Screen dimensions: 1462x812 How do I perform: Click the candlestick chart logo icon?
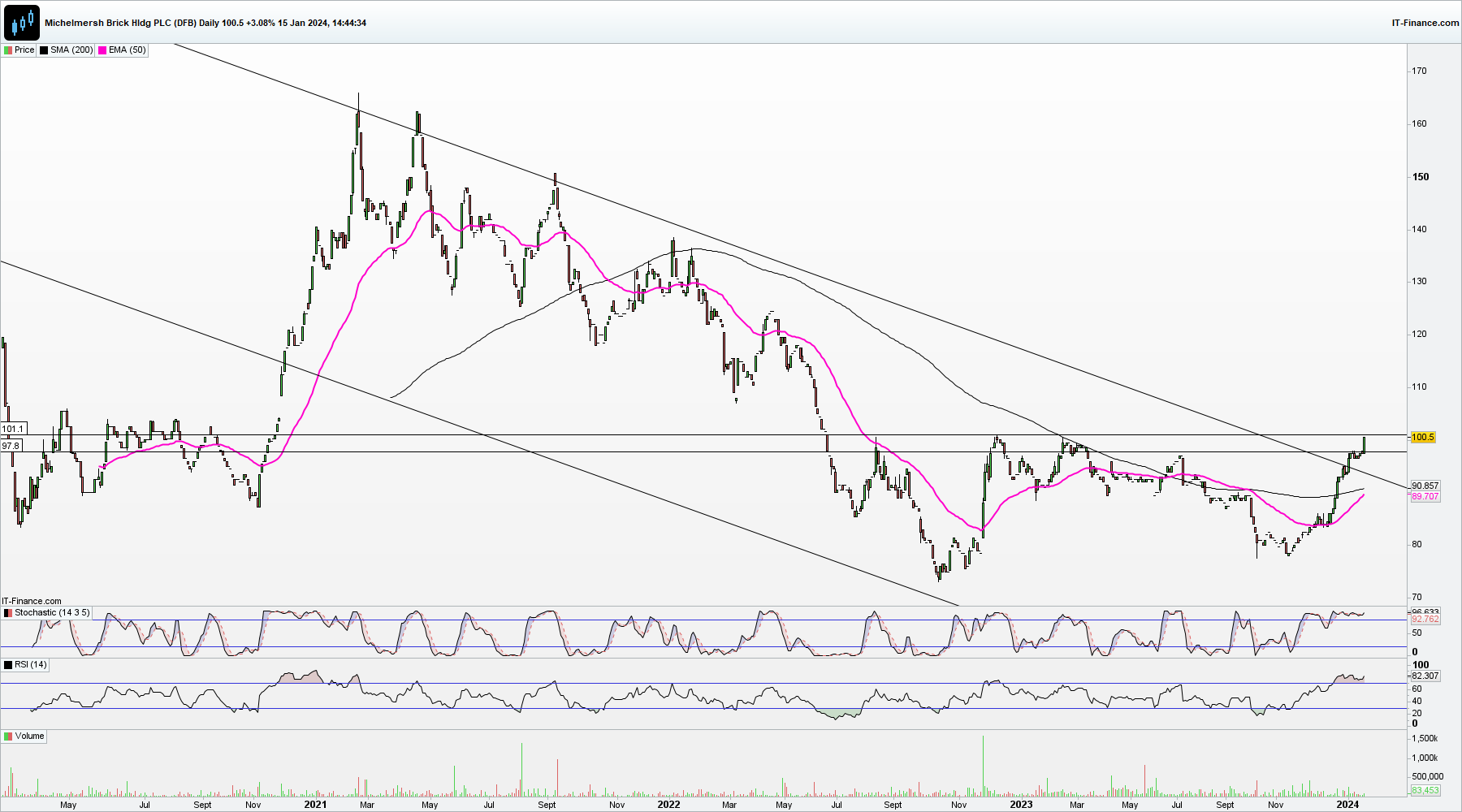21,22
